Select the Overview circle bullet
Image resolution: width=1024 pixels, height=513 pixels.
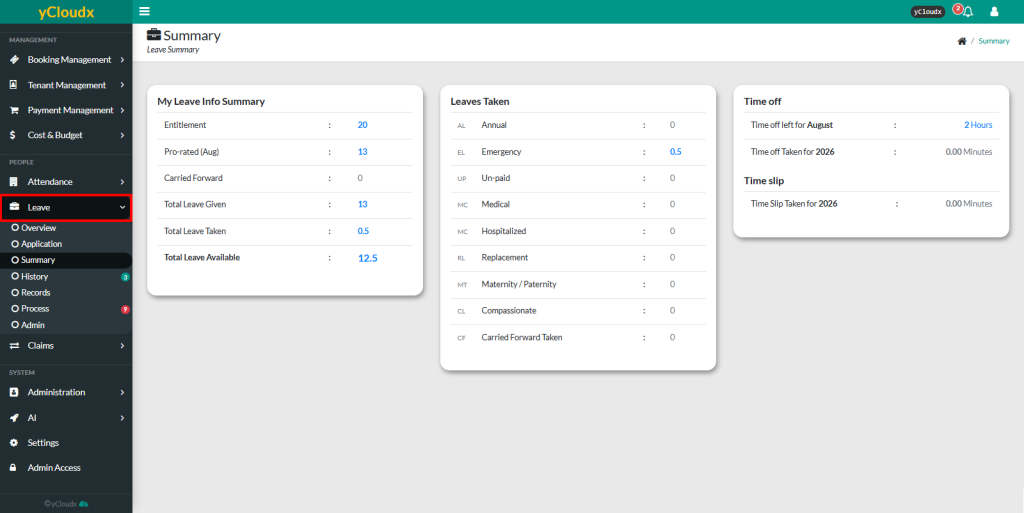tap(15, 228)
